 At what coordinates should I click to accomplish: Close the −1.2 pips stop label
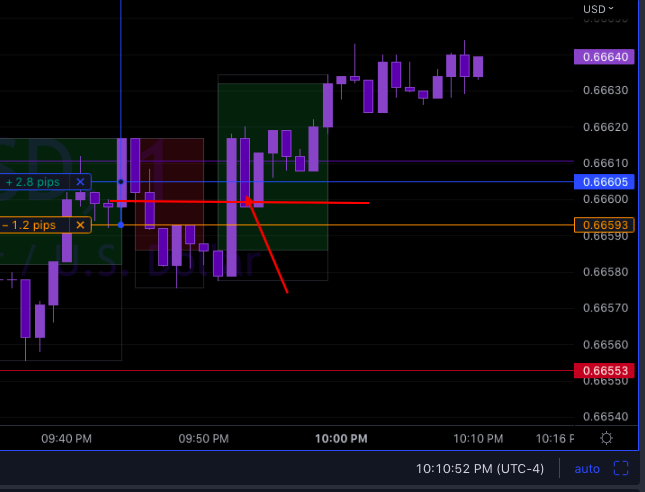(x=80, y=225)
